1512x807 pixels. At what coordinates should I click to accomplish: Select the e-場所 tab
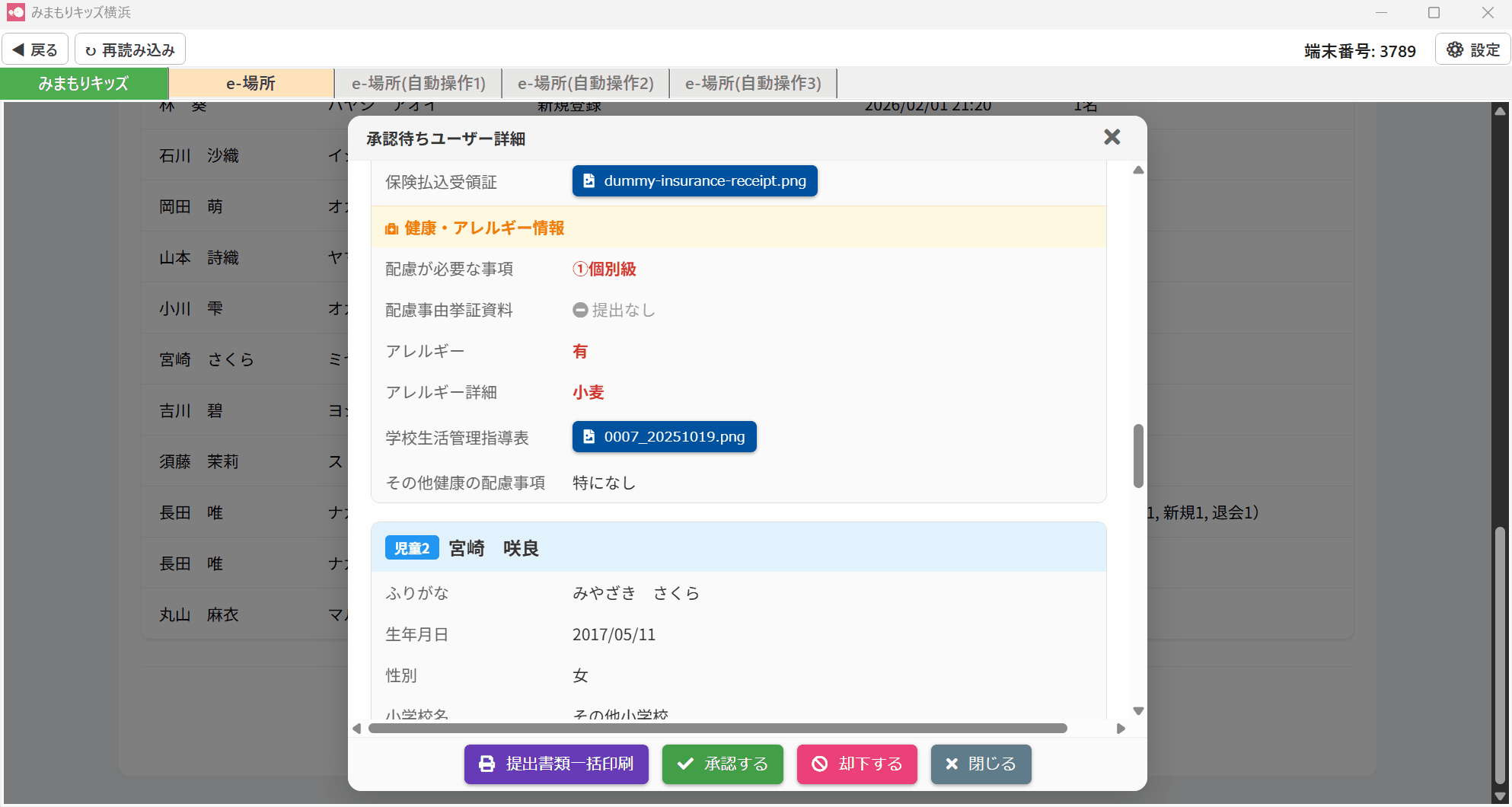pyautogui.click(x=250, y=84)
